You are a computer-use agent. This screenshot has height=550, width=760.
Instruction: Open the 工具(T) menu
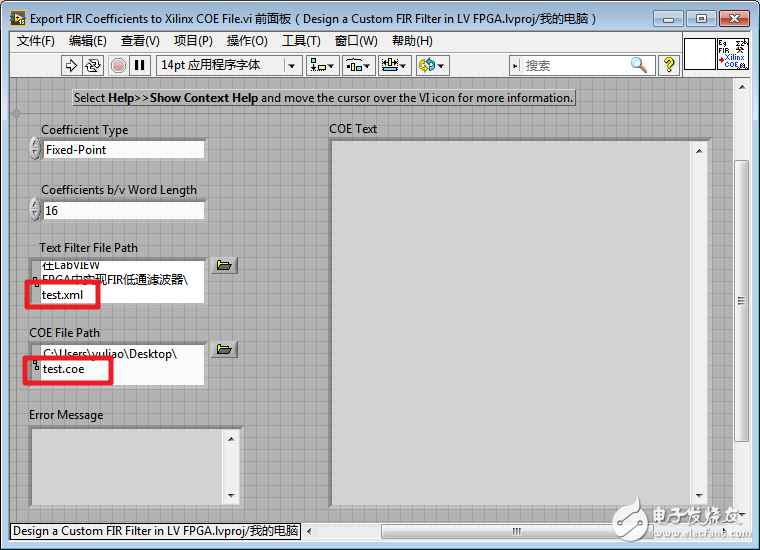pos(301,40)
